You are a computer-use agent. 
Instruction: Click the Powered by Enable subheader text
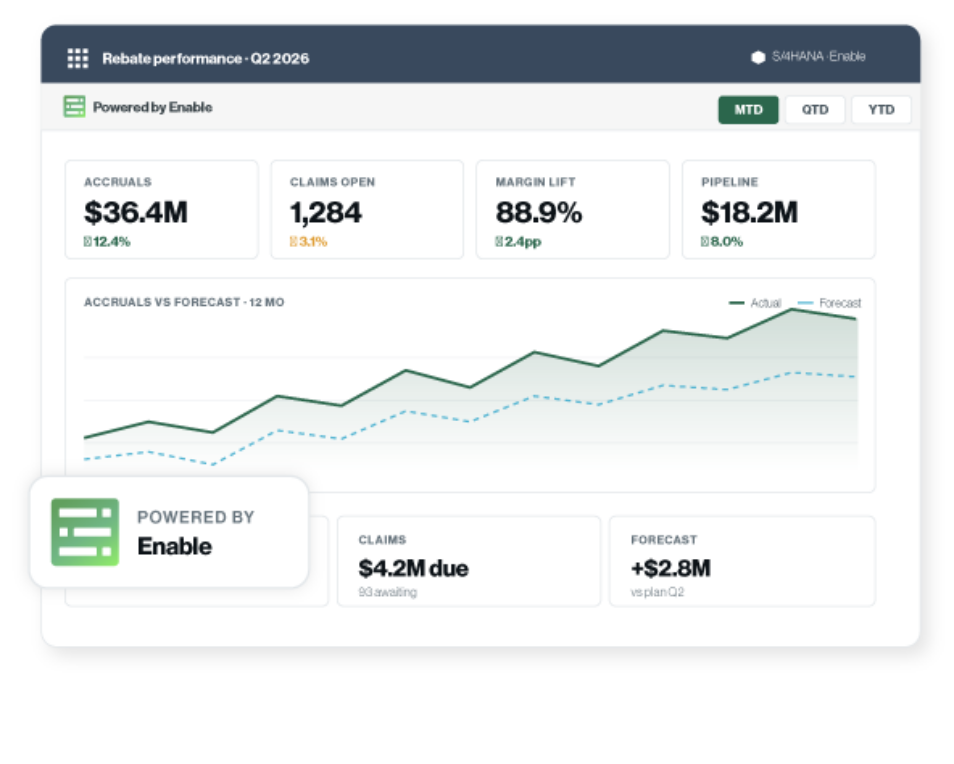point(153,107)
